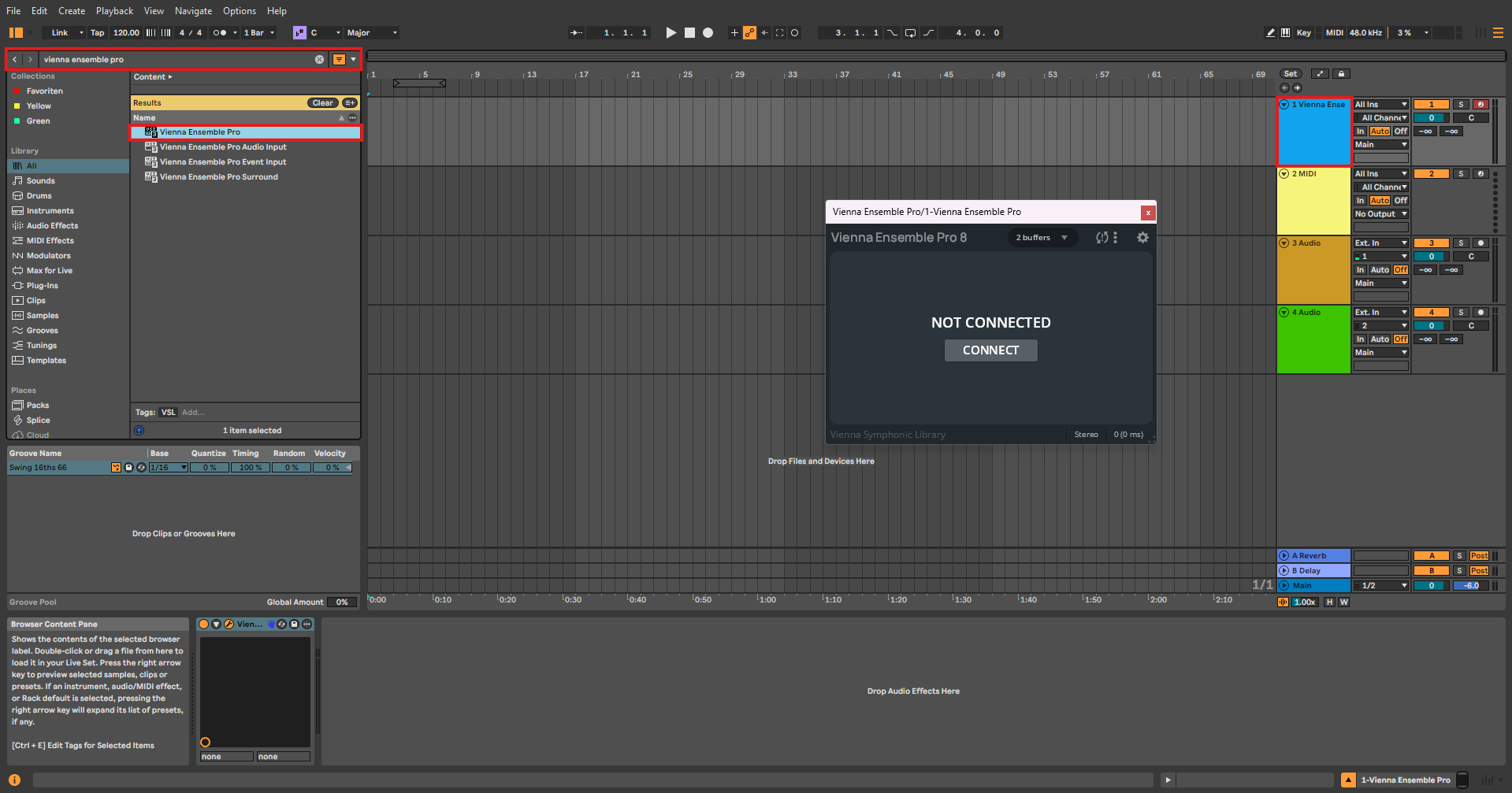Collapse track 1 Vienna Ense unfold triangle
This screenshot has height=793, width=1512.
coord(1284,105)
